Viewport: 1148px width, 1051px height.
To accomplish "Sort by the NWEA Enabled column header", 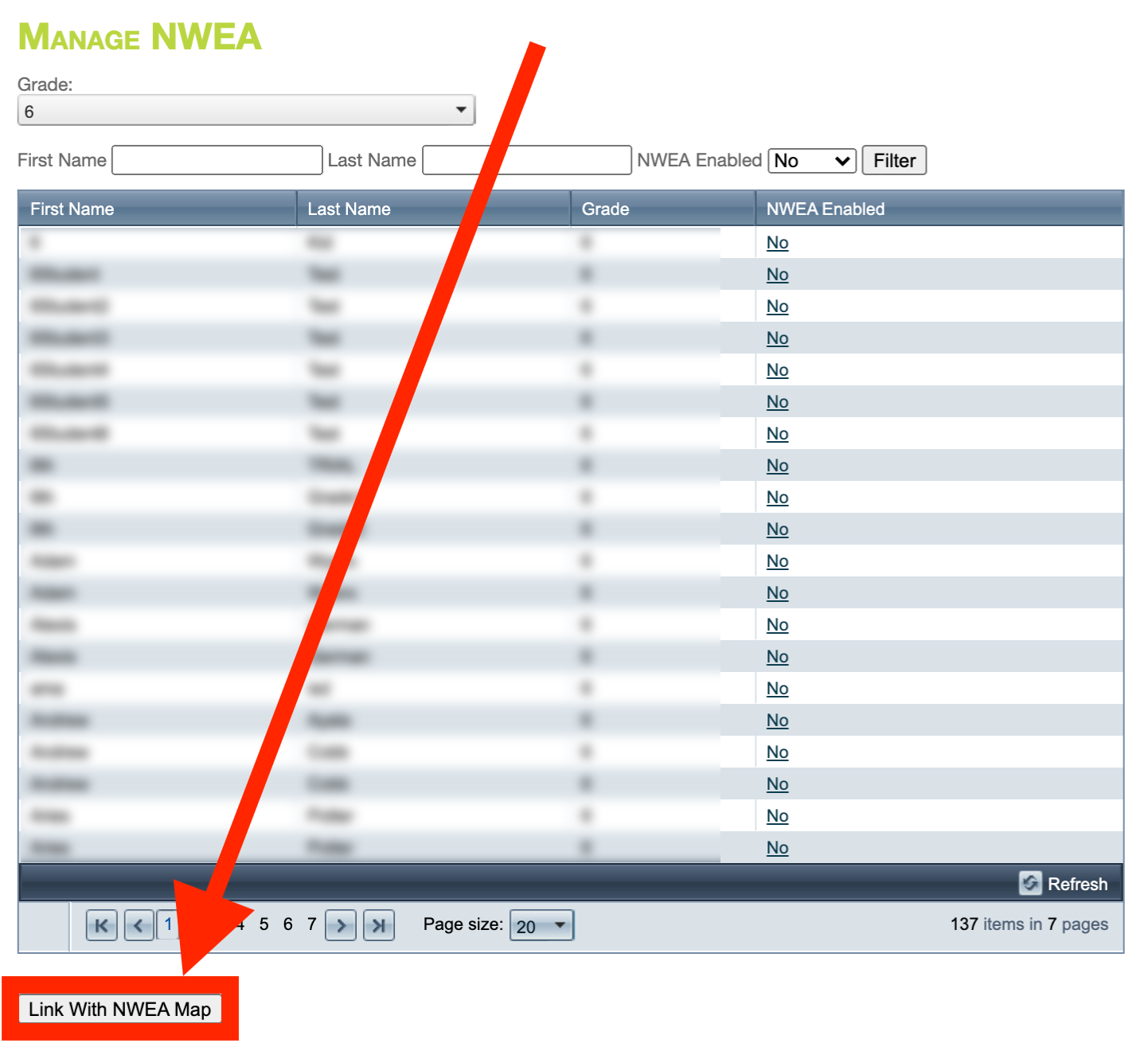I will point(826,209).
